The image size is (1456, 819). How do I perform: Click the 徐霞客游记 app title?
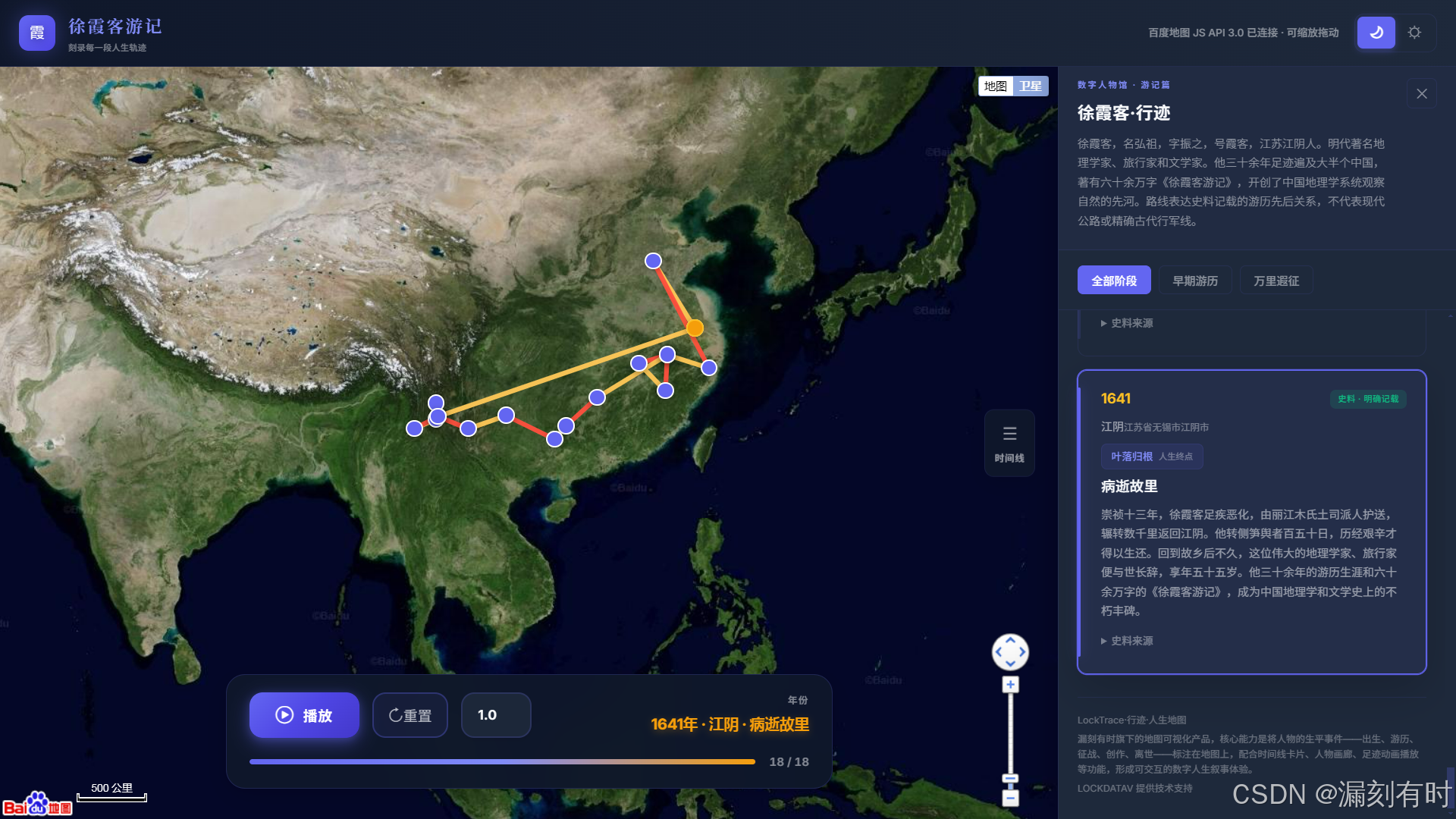point(115,27)
